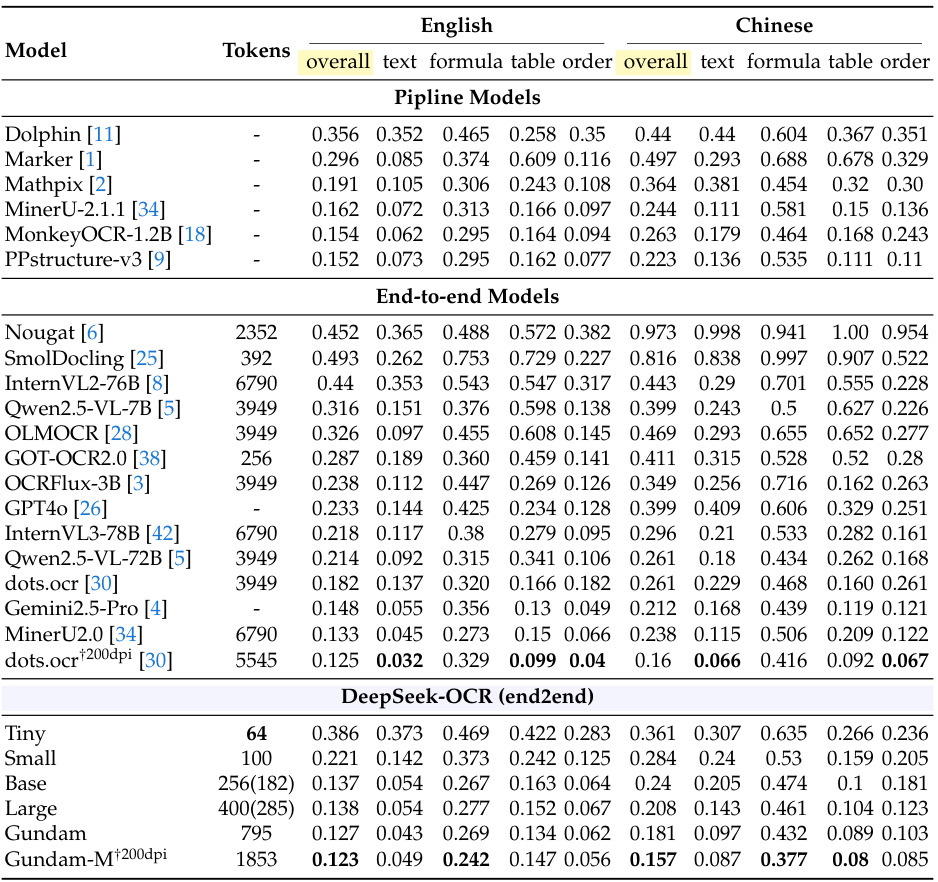This screenshot has height=882, width=938.
Task: Open citation 11 next to Dolphin
Action: tap(104, 134)
